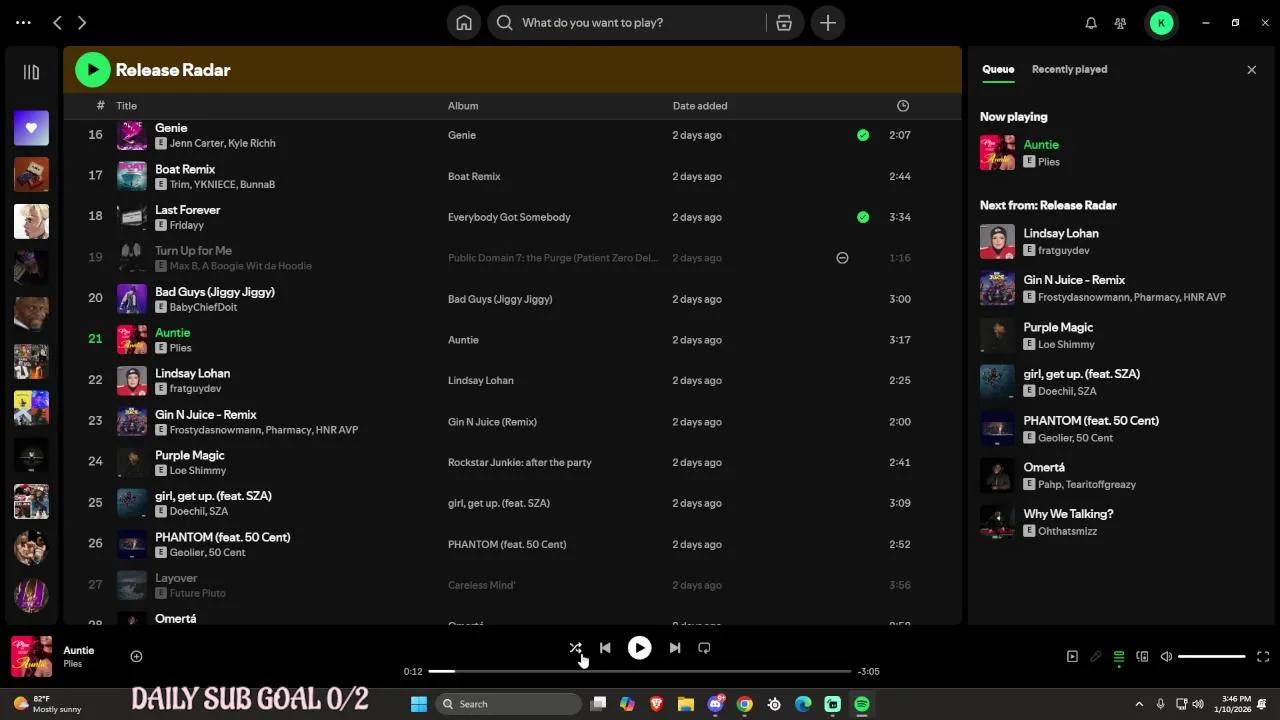Click green checkmark on Genie row
The width and height of the screenshot is (1280, 720).
(x=863, y=135)
